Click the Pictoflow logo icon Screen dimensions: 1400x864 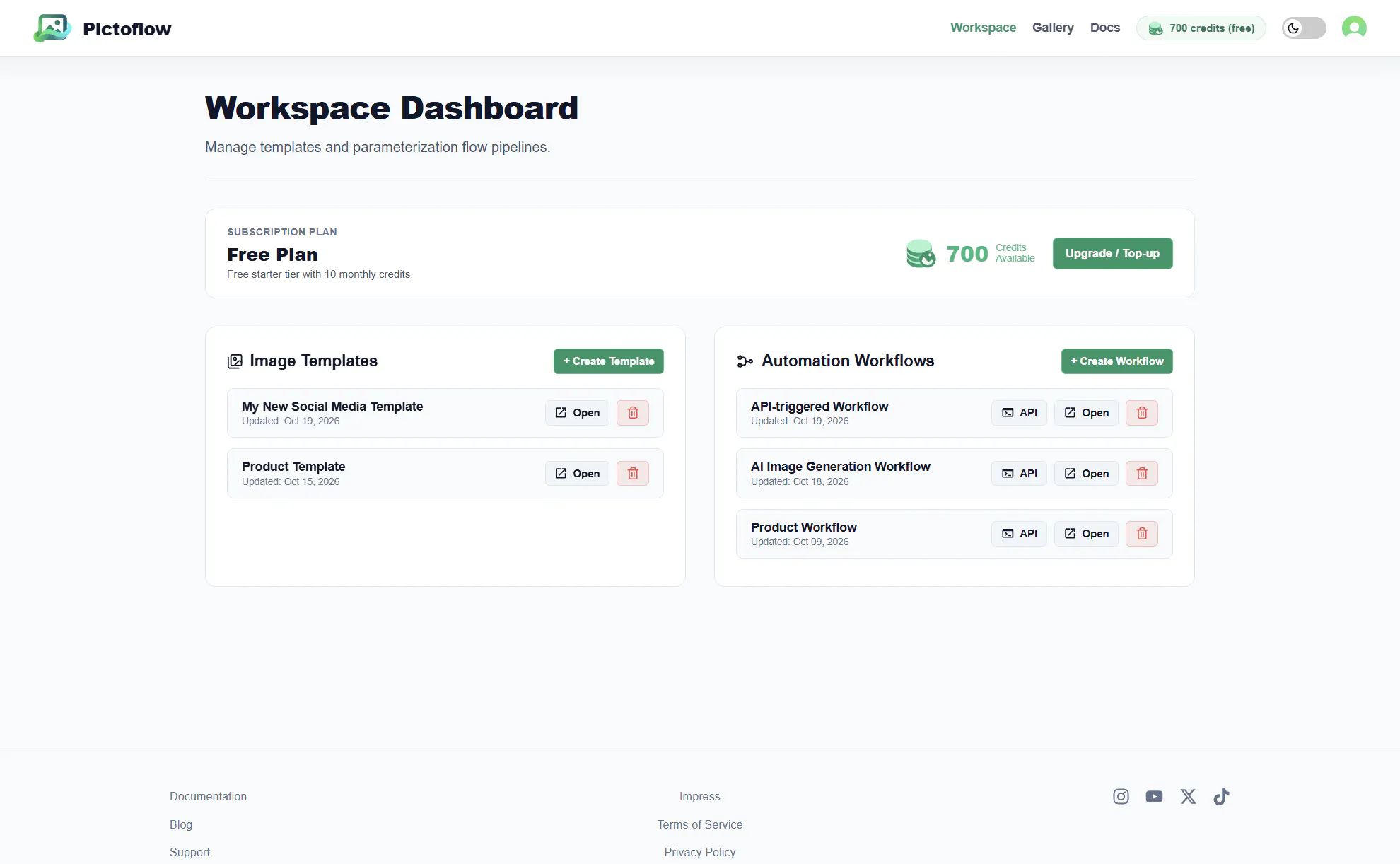(x=52, y=28)
